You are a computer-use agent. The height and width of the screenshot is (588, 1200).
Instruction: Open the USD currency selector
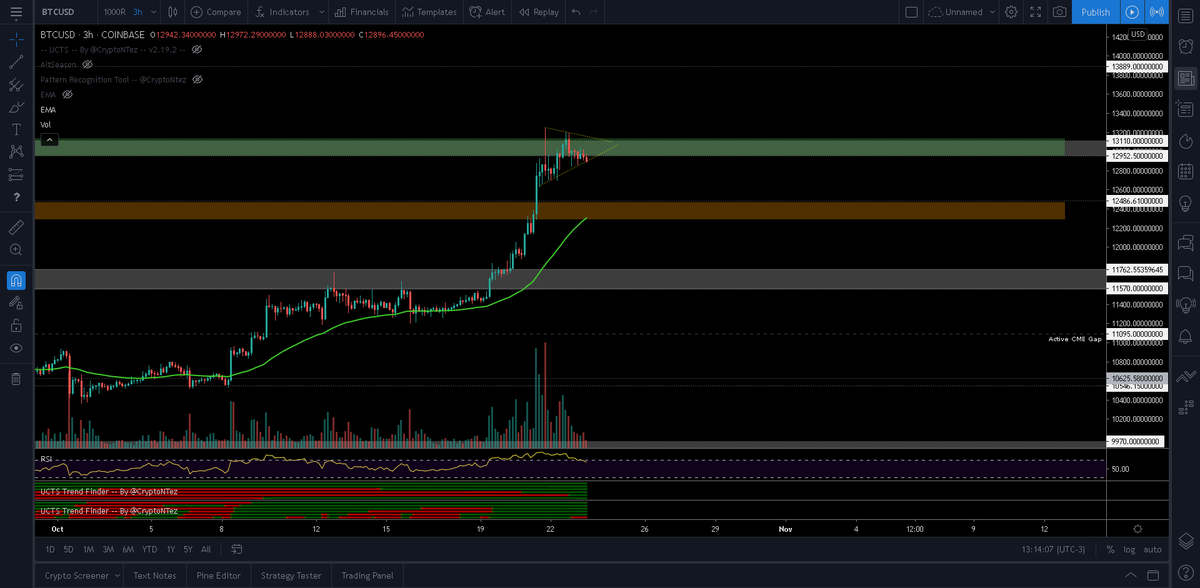pos(1137,34)
